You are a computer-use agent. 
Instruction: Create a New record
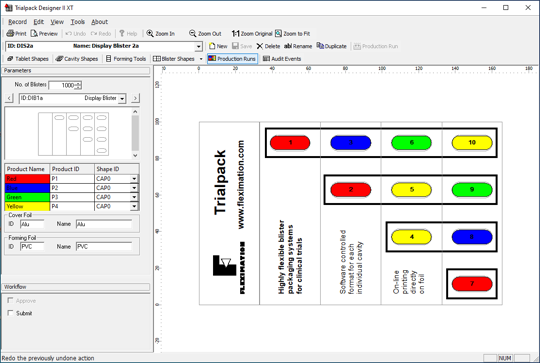[218, 46]
